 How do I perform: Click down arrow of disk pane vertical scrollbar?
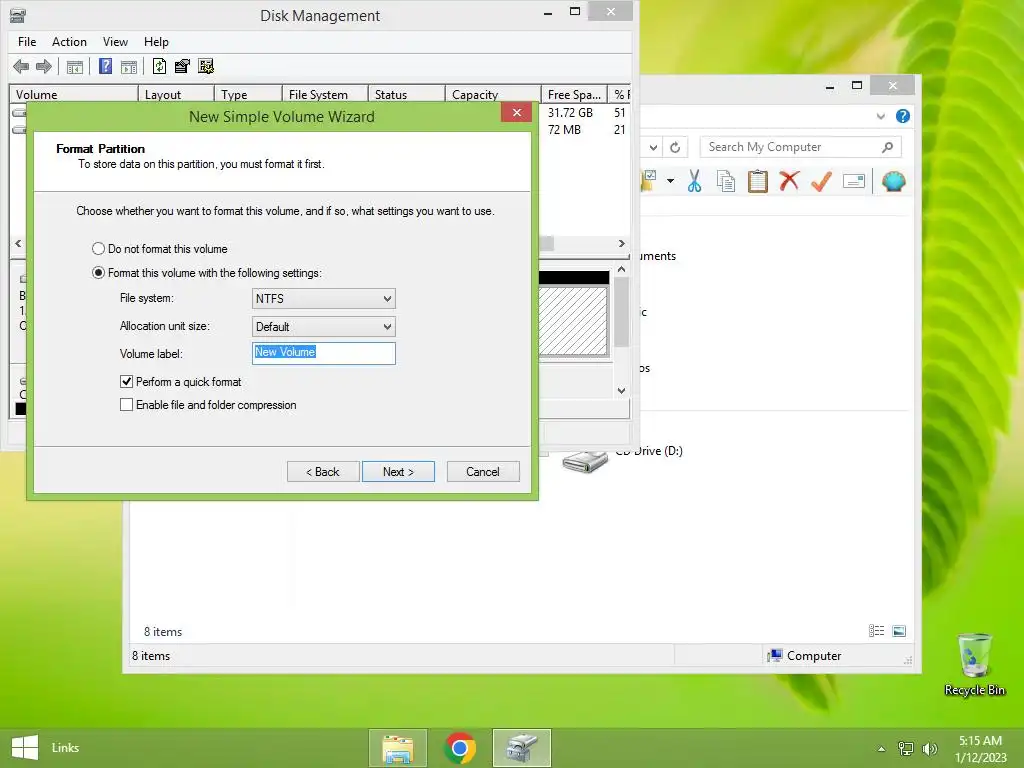(x=621, y=391)
